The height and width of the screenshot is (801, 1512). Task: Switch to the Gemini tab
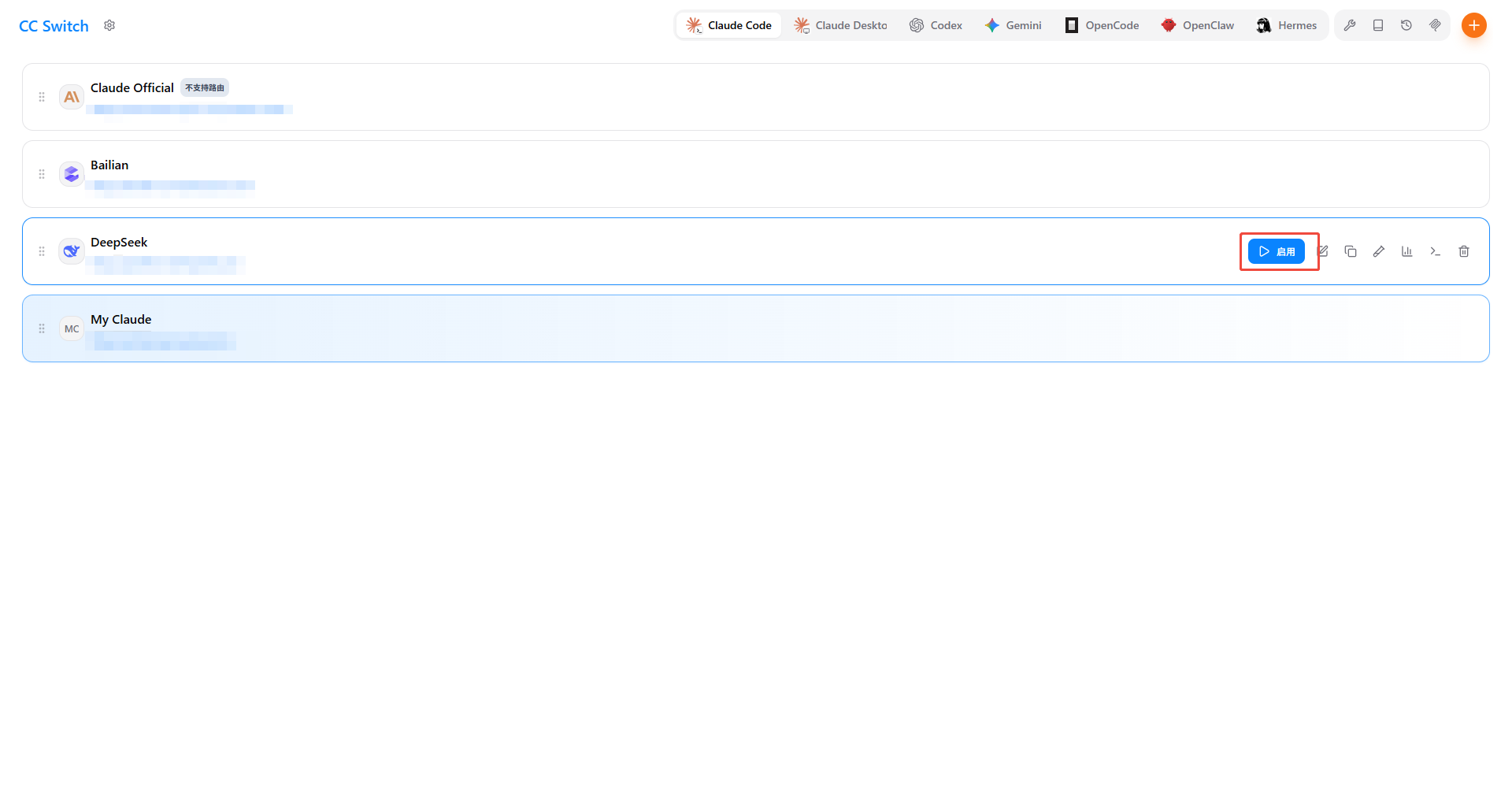[1013, 25]
